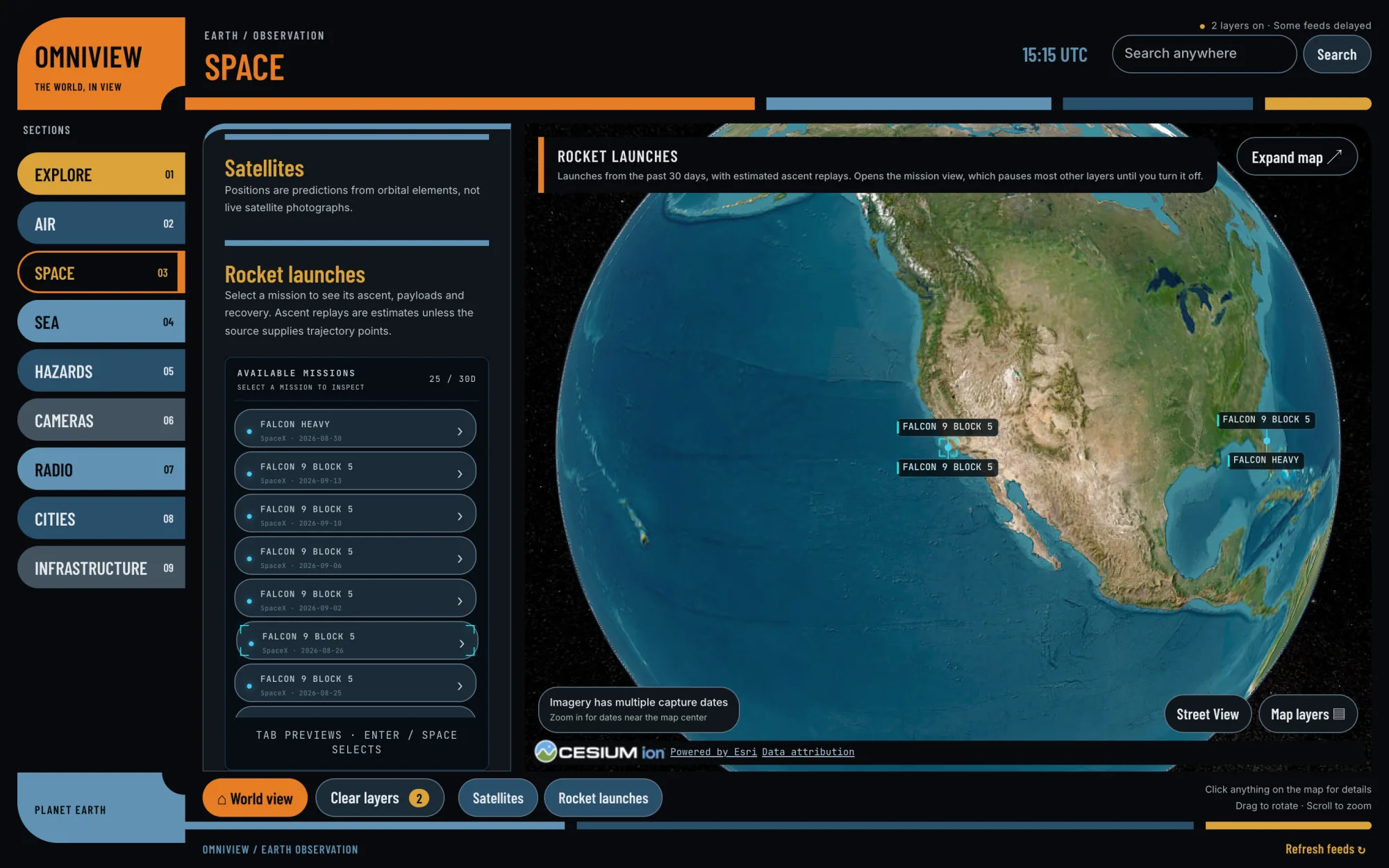Open the Cities section
The width and height of the screenshot is (1389, 868).
(101, 519)
